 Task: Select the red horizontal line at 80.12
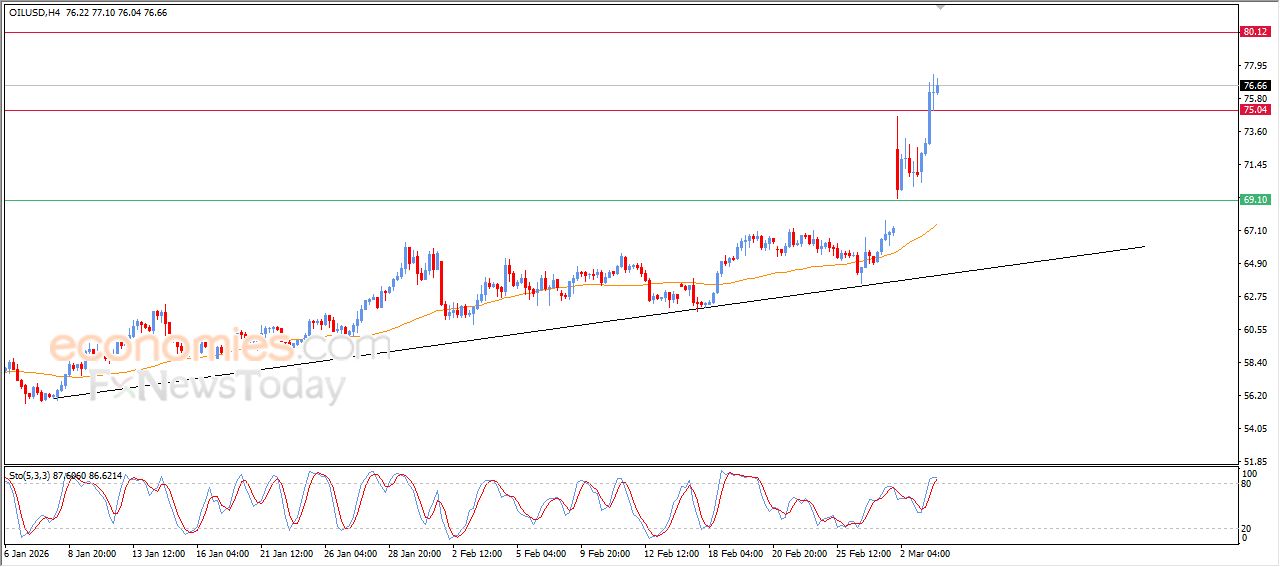pyautogui.click(x=500, y=32)
